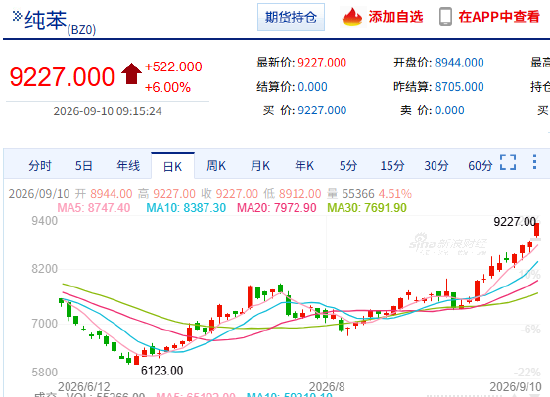Click the fullscreen chart icon
This screenshot has width=550, height=397.
[508, 162]
